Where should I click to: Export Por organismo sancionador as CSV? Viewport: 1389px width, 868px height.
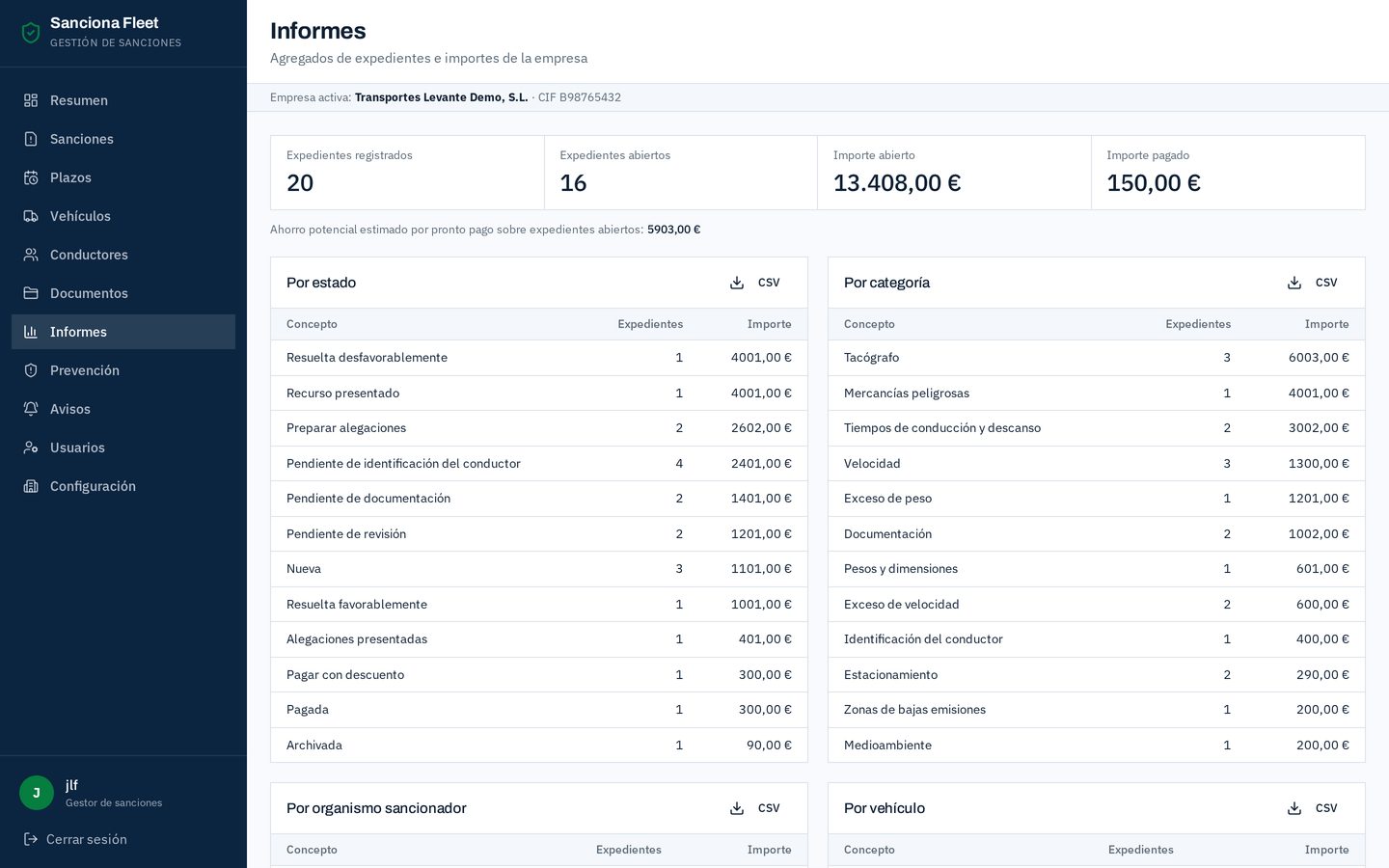(755, 808)
